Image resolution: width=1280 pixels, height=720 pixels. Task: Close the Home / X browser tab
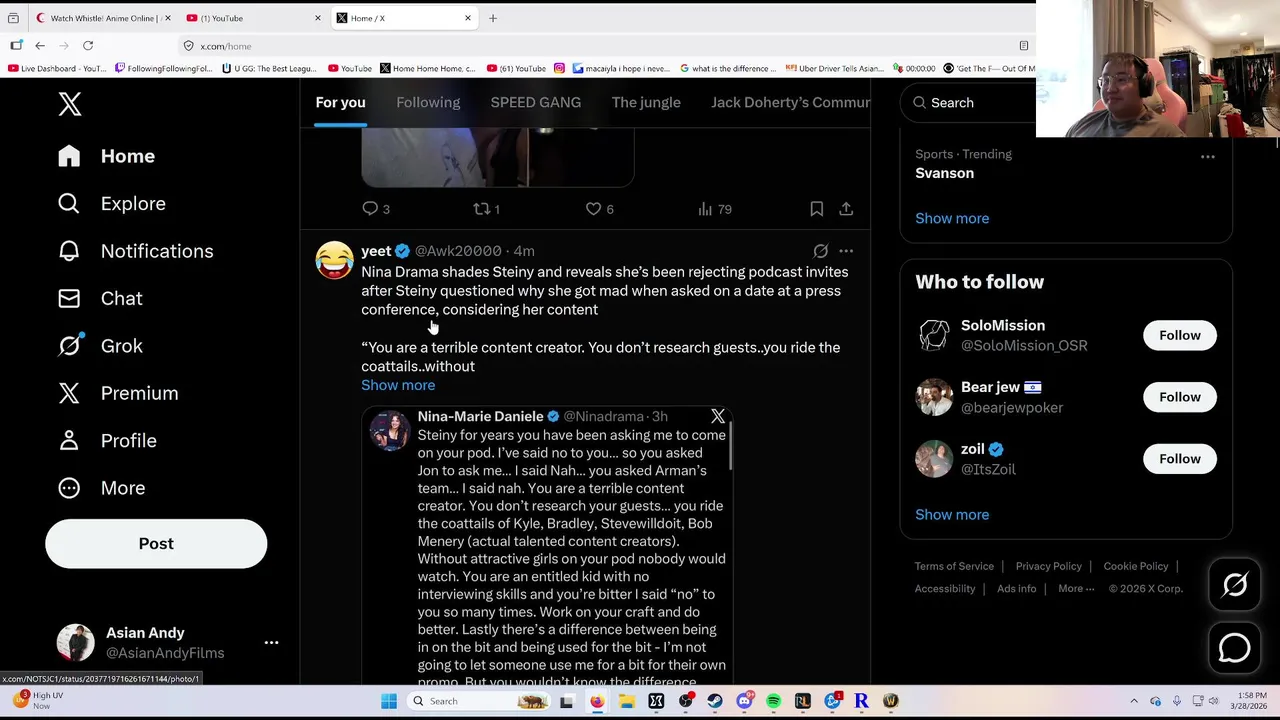467,18
